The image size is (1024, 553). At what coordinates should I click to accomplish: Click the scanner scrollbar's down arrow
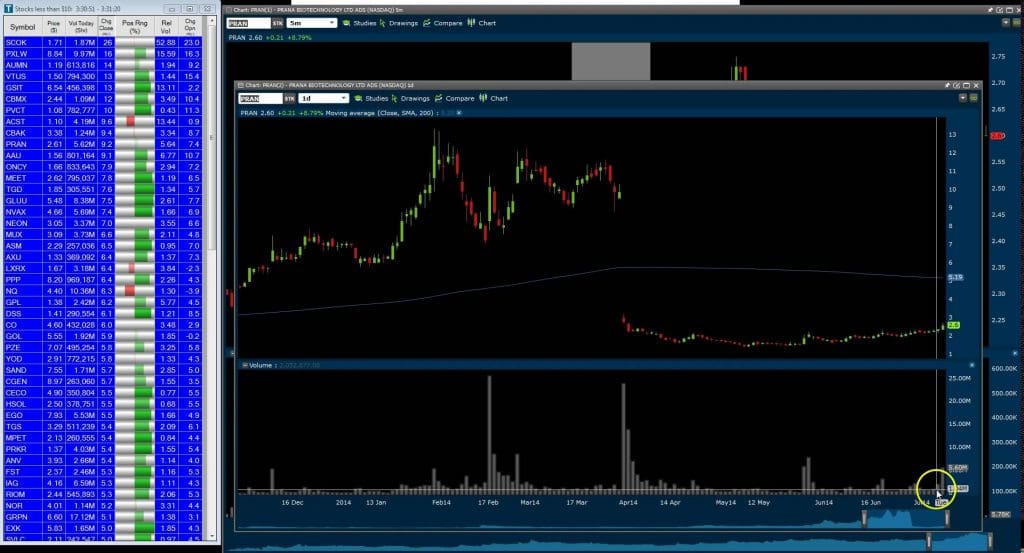pyautogui.click(x=211, y=536)
